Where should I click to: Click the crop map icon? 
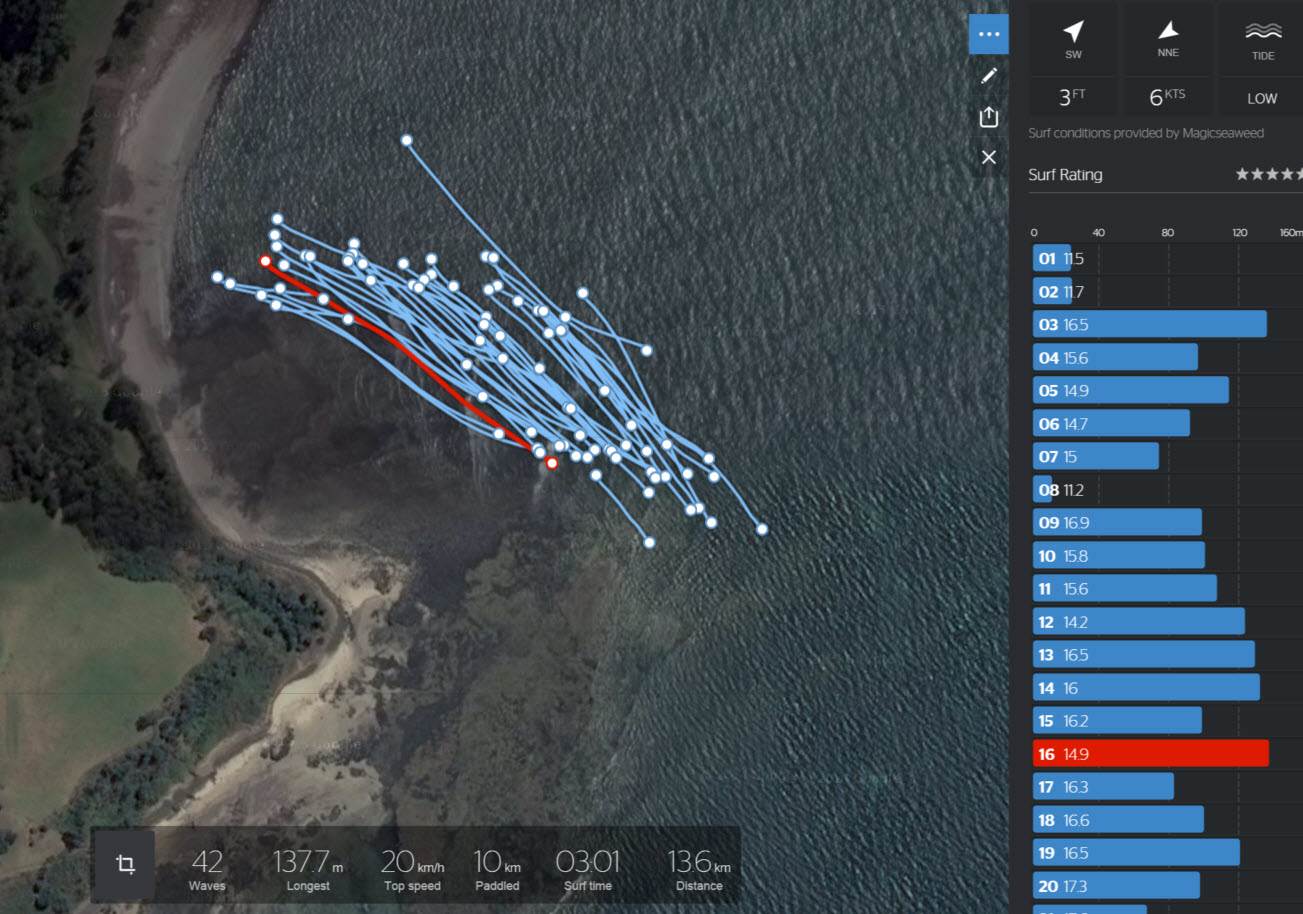(x=125, y=865)
